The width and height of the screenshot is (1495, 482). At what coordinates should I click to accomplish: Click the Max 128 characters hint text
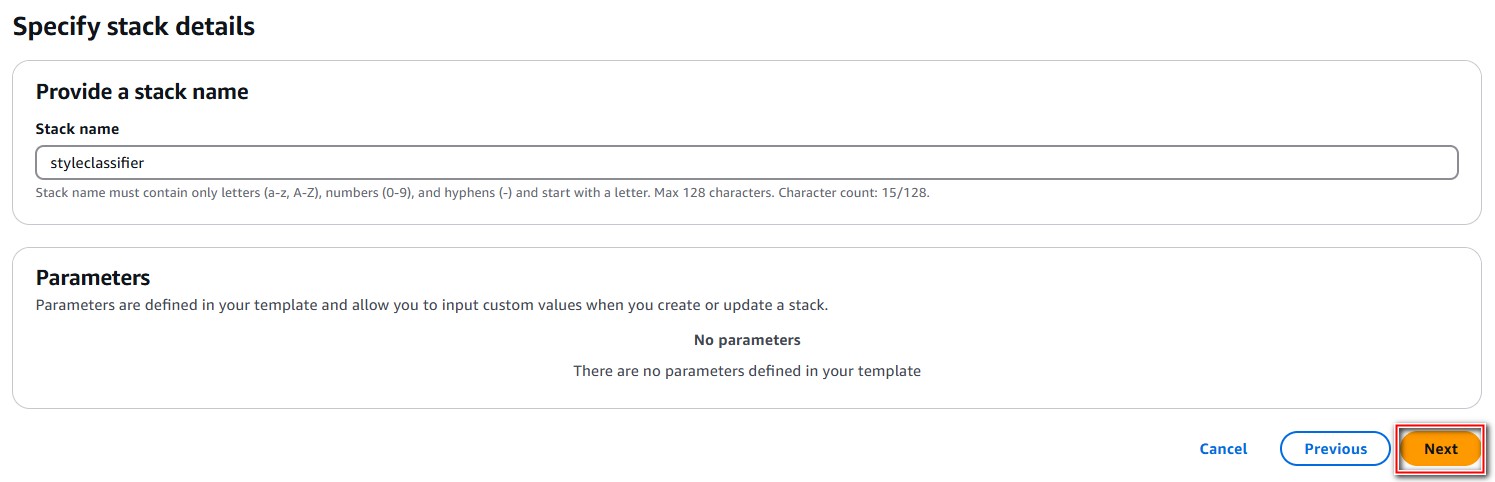714,193
